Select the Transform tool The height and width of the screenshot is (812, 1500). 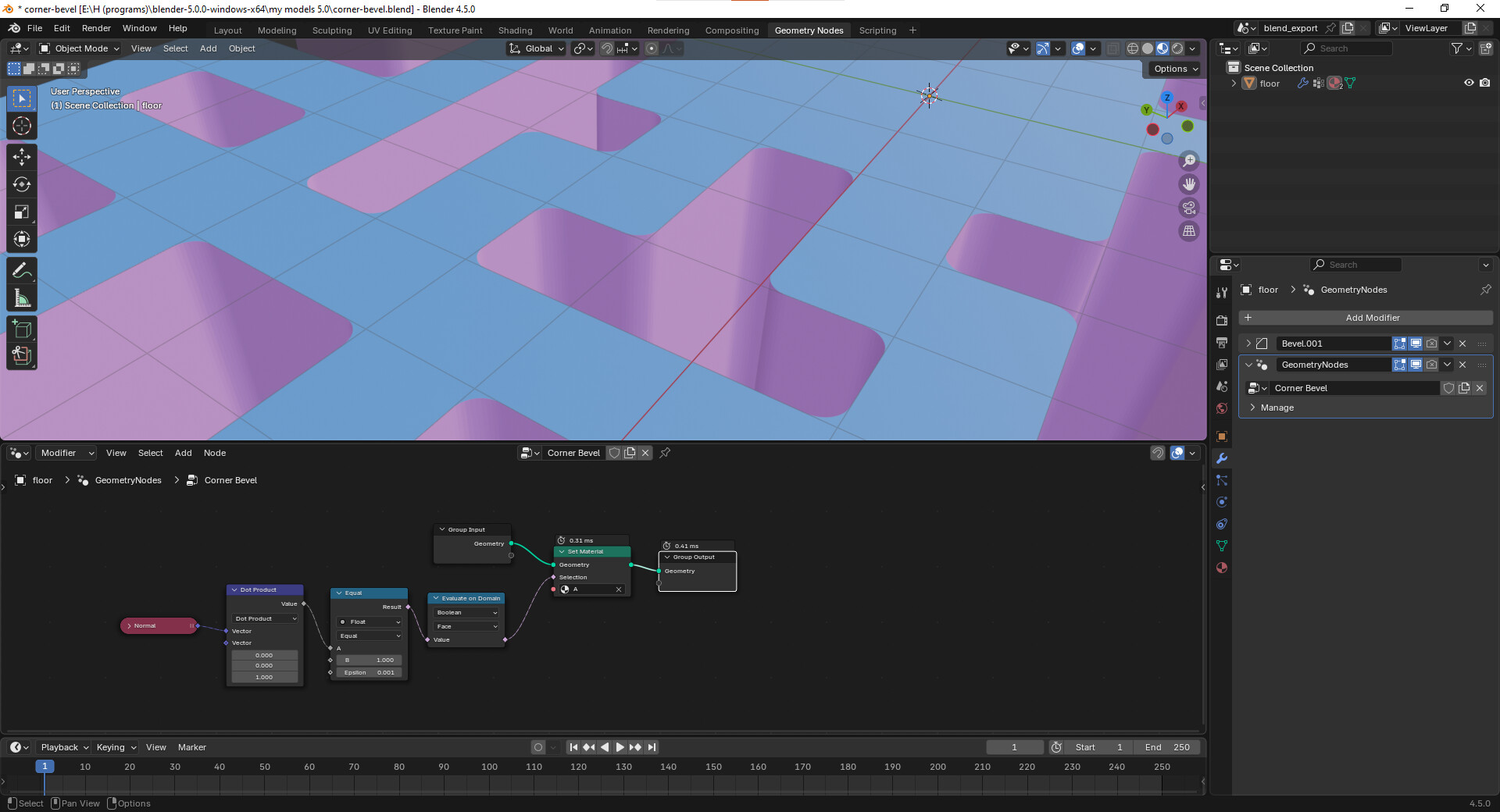[x=22, y=239]
